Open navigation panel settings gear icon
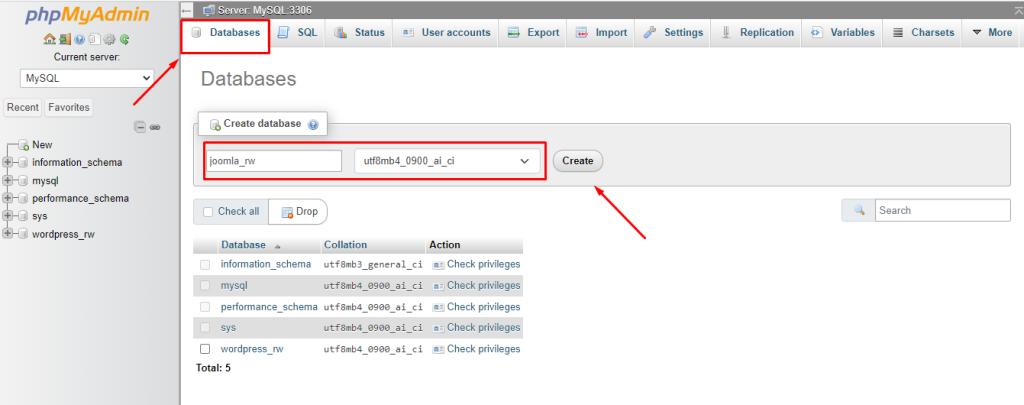Viewport: 1024px width, 405px height. pyautogui.click(x=109, y=39)
